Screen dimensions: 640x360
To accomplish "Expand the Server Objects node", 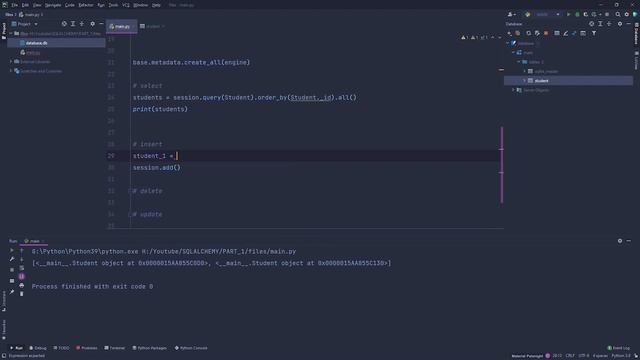I will 513,90.
